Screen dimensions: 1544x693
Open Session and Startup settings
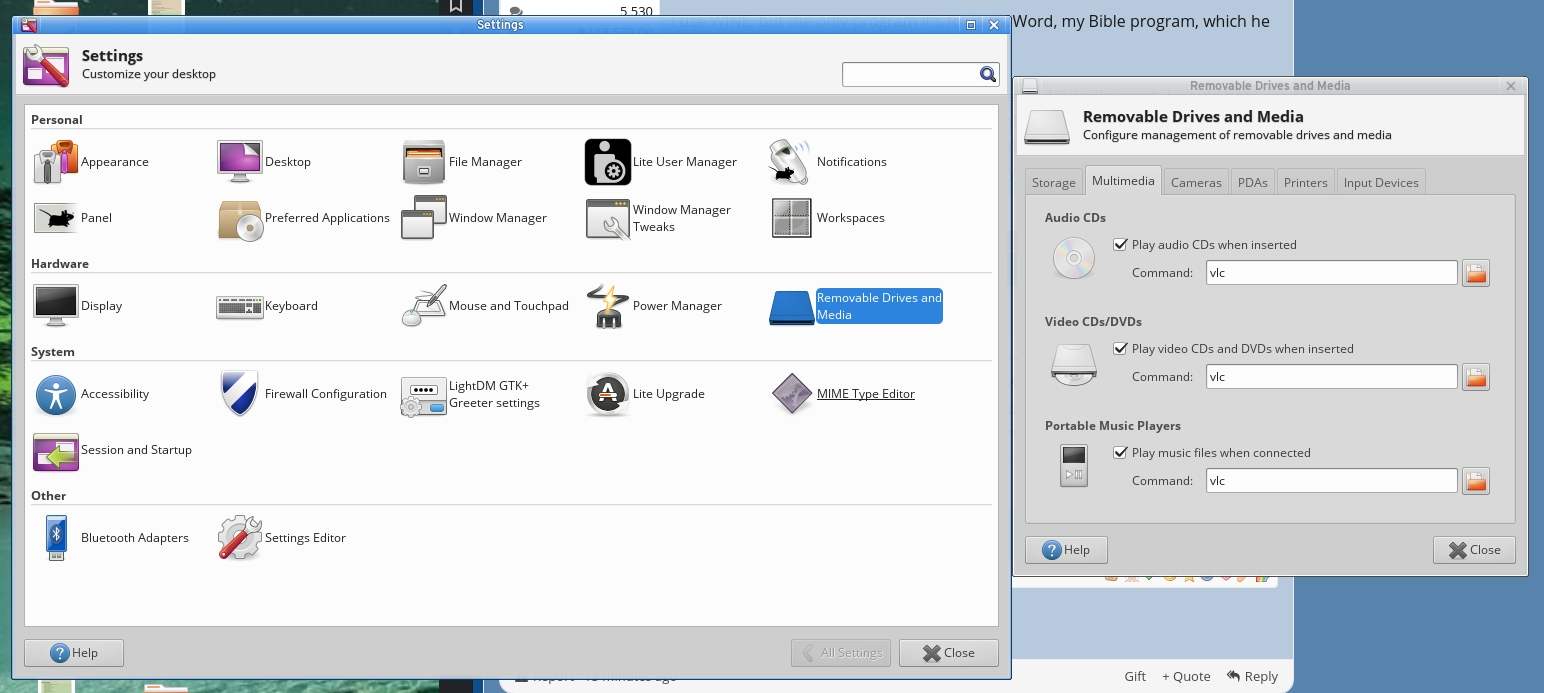tap(56, 450)
